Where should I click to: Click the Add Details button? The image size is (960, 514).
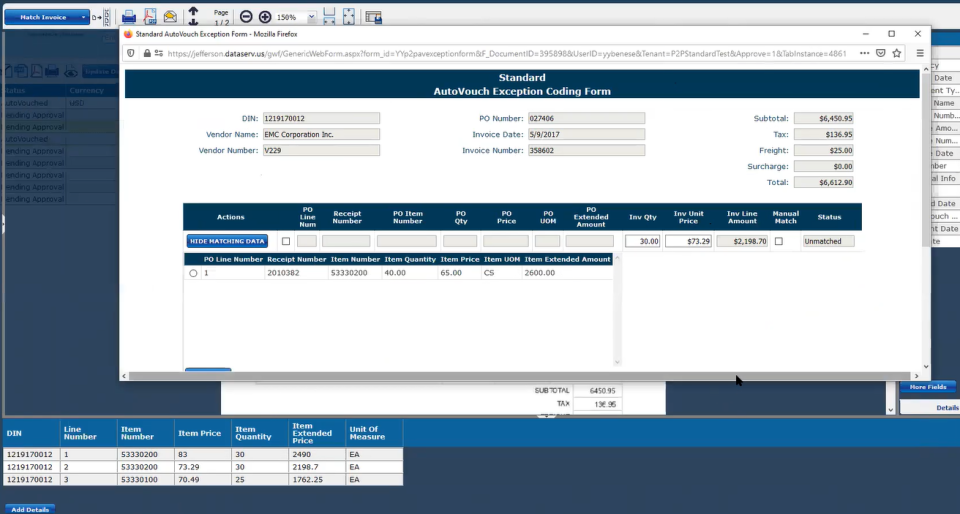pos(30,509)
